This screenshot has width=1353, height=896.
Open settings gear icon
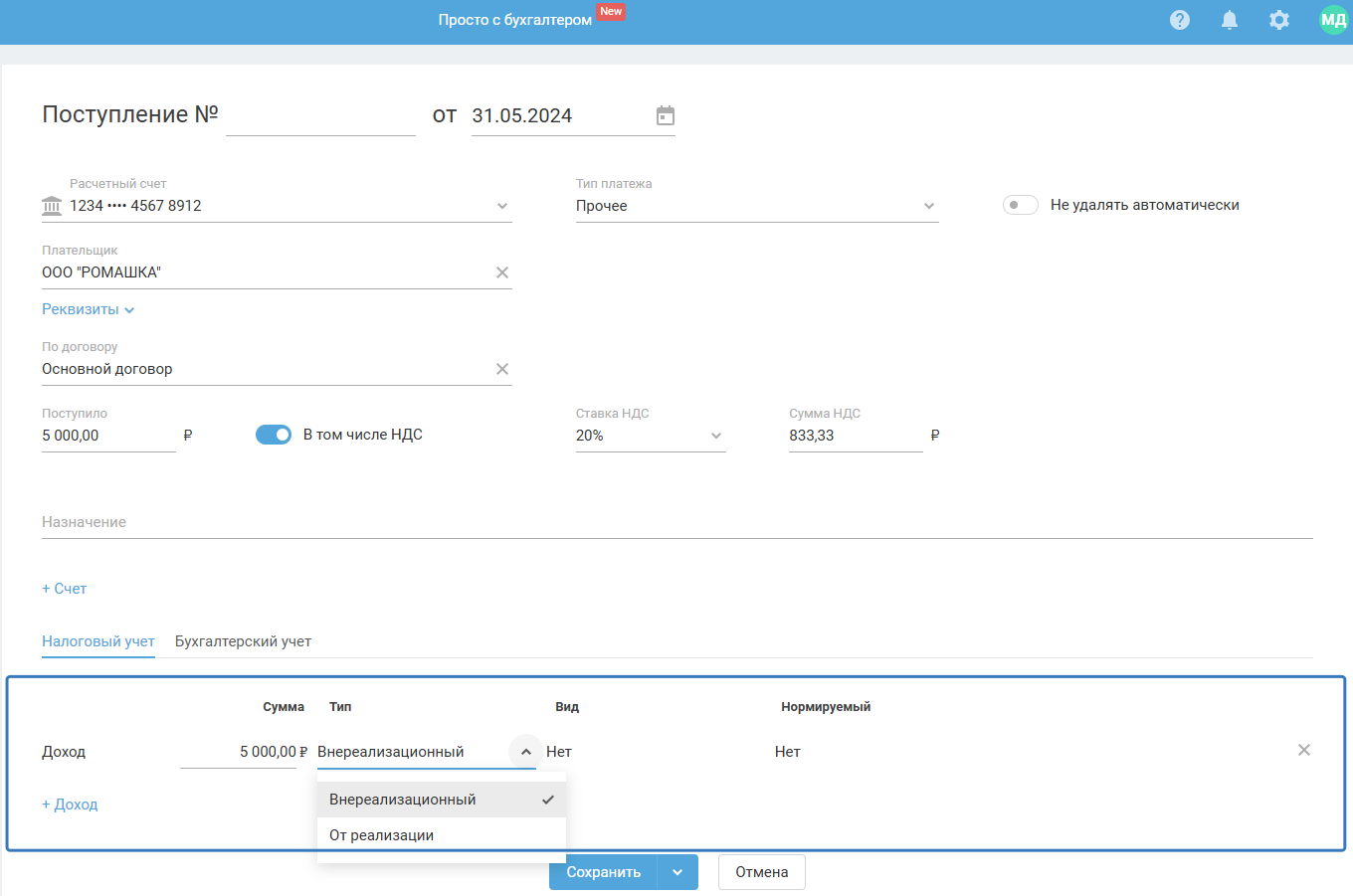pyautogui.click(x=1279, y=20)
